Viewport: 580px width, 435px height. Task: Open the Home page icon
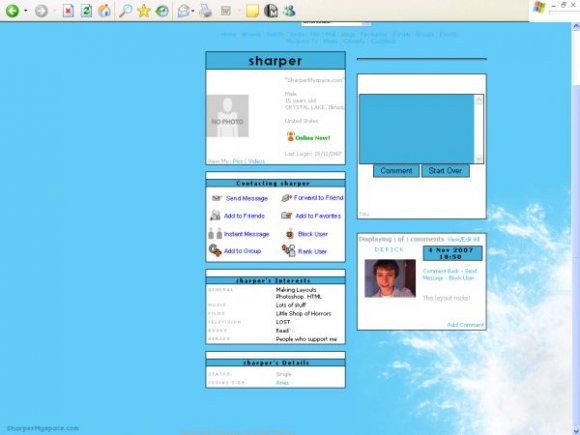104,11
